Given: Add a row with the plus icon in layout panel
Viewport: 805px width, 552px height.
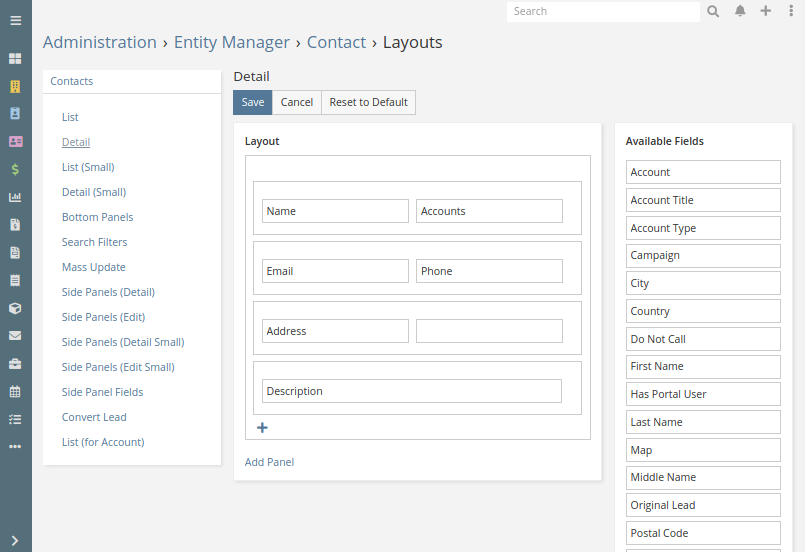Looking at the screenshot, I should [262, 428].
